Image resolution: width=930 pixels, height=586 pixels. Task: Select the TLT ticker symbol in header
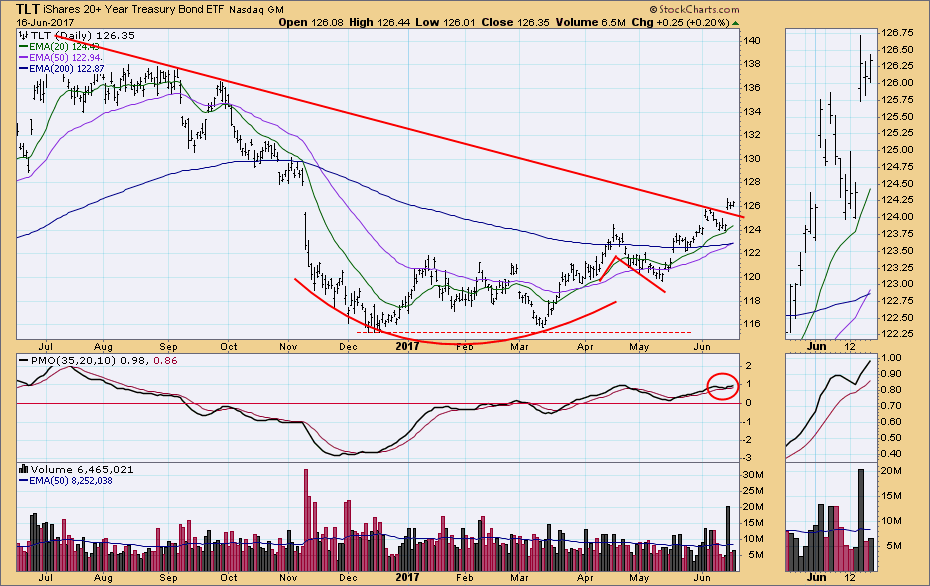(28, 9)
